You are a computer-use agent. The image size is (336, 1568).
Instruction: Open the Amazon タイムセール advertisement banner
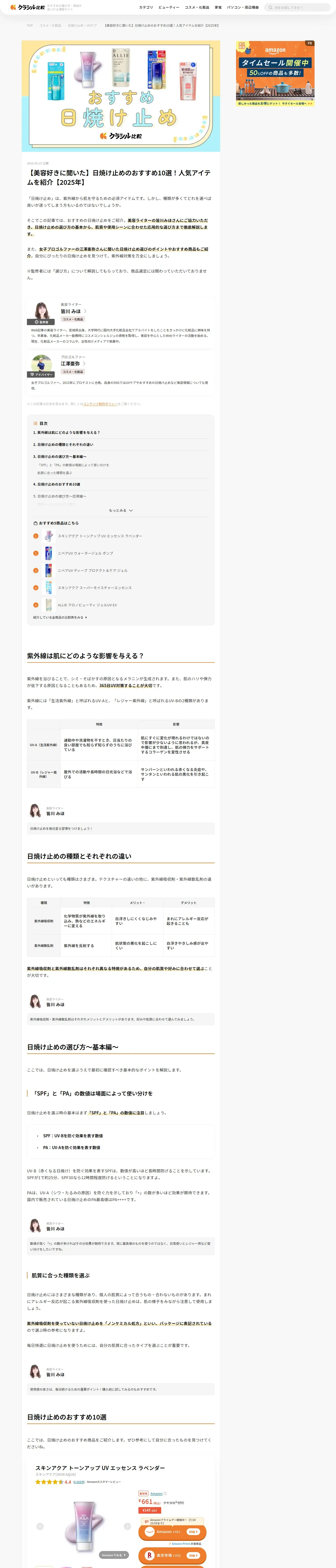276,74
